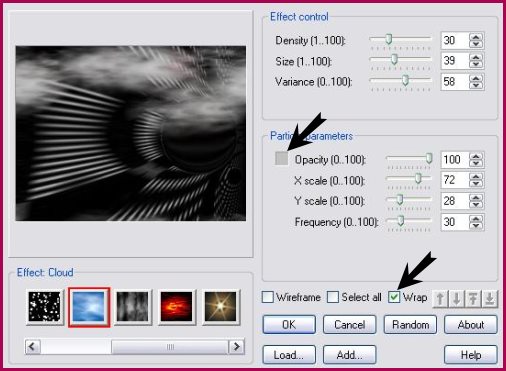Choose the gray smoke effect thumbnail
The image size is (506, 371).
[133, 307]
